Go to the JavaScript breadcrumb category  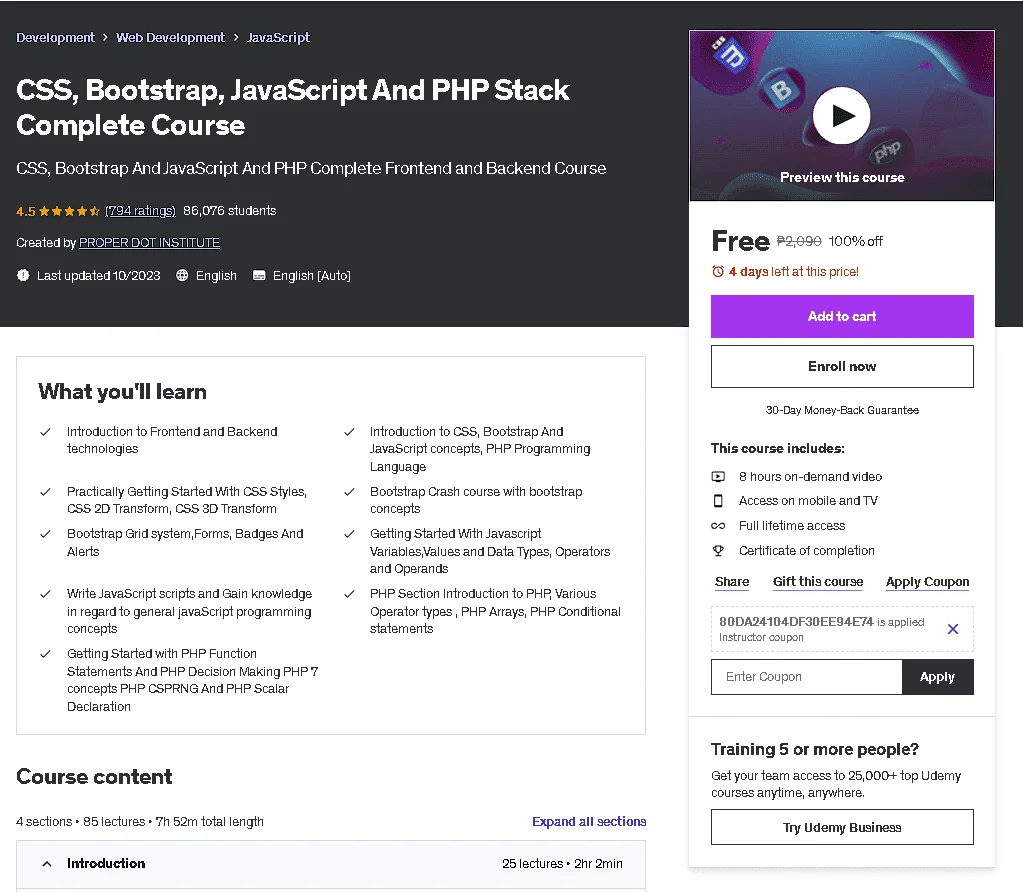pyautogui.click(x=278, y=37)
